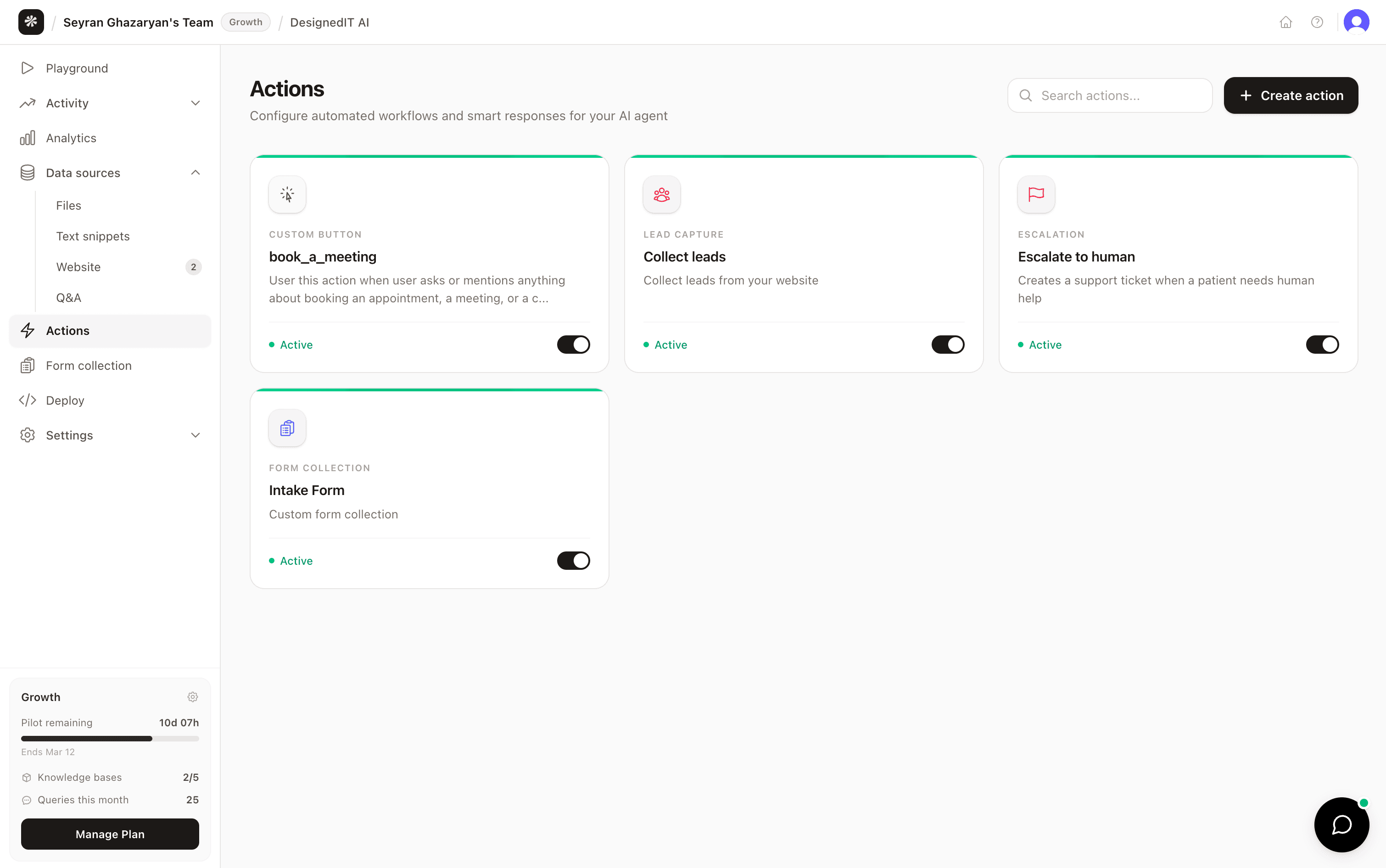Expand the Activity section chevron
The height and width of the screenshot is (868, 1386).
195,103
